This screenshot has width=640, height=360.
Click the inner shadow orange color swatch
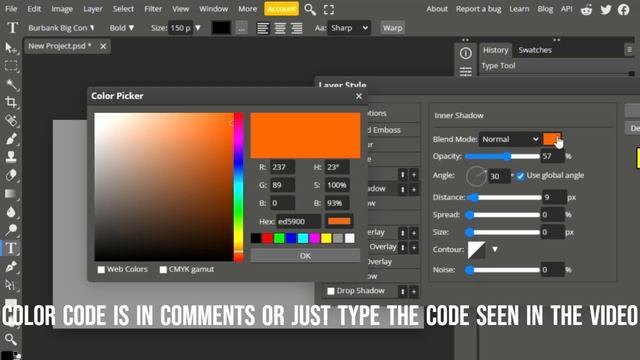(552, 139)
